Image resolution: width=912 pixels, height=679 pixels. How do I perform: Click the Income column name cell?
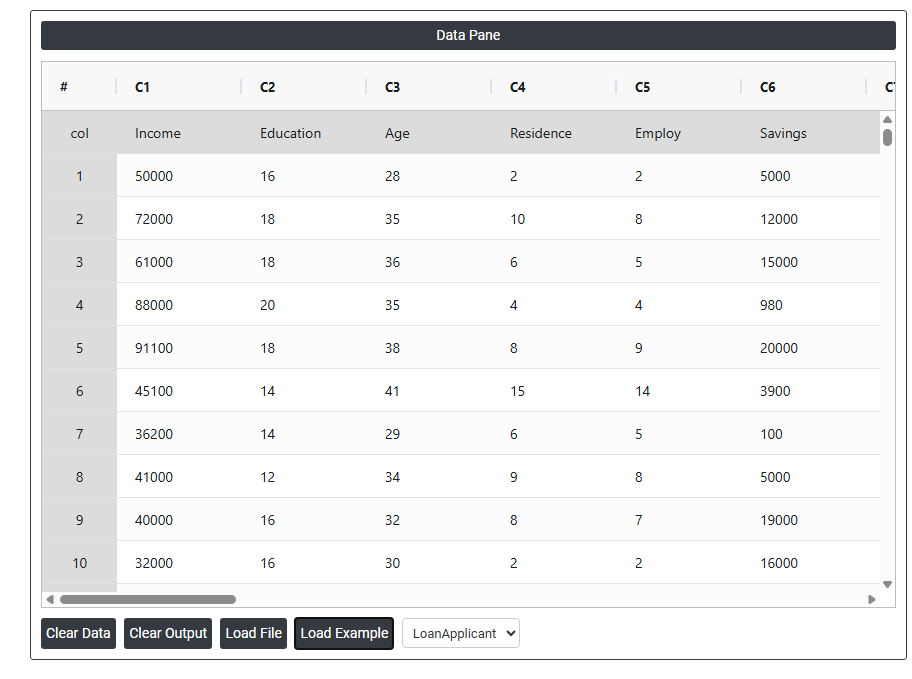click(158, 133)
